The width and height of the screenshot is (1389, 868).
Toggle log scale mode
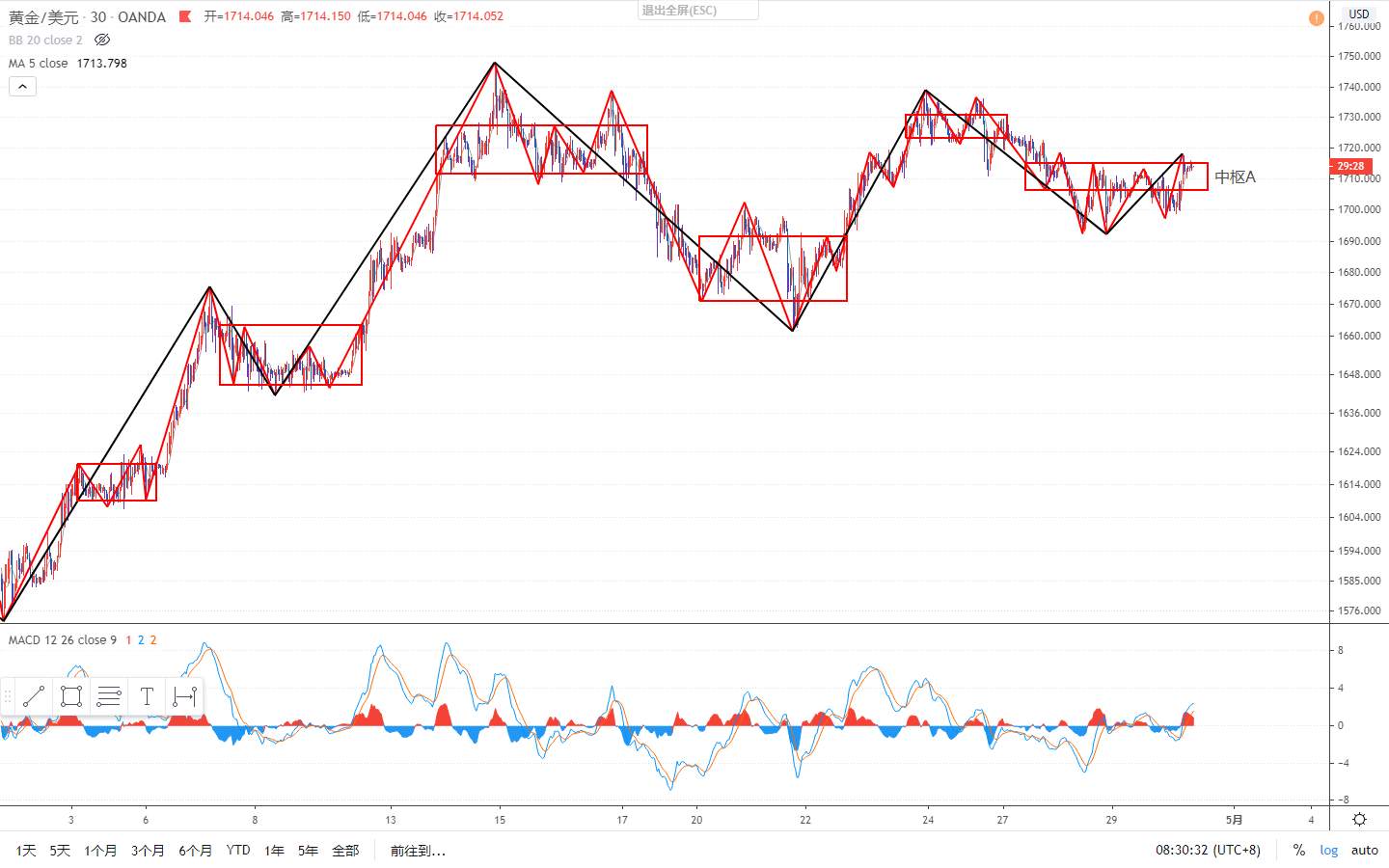(1328, 850)
